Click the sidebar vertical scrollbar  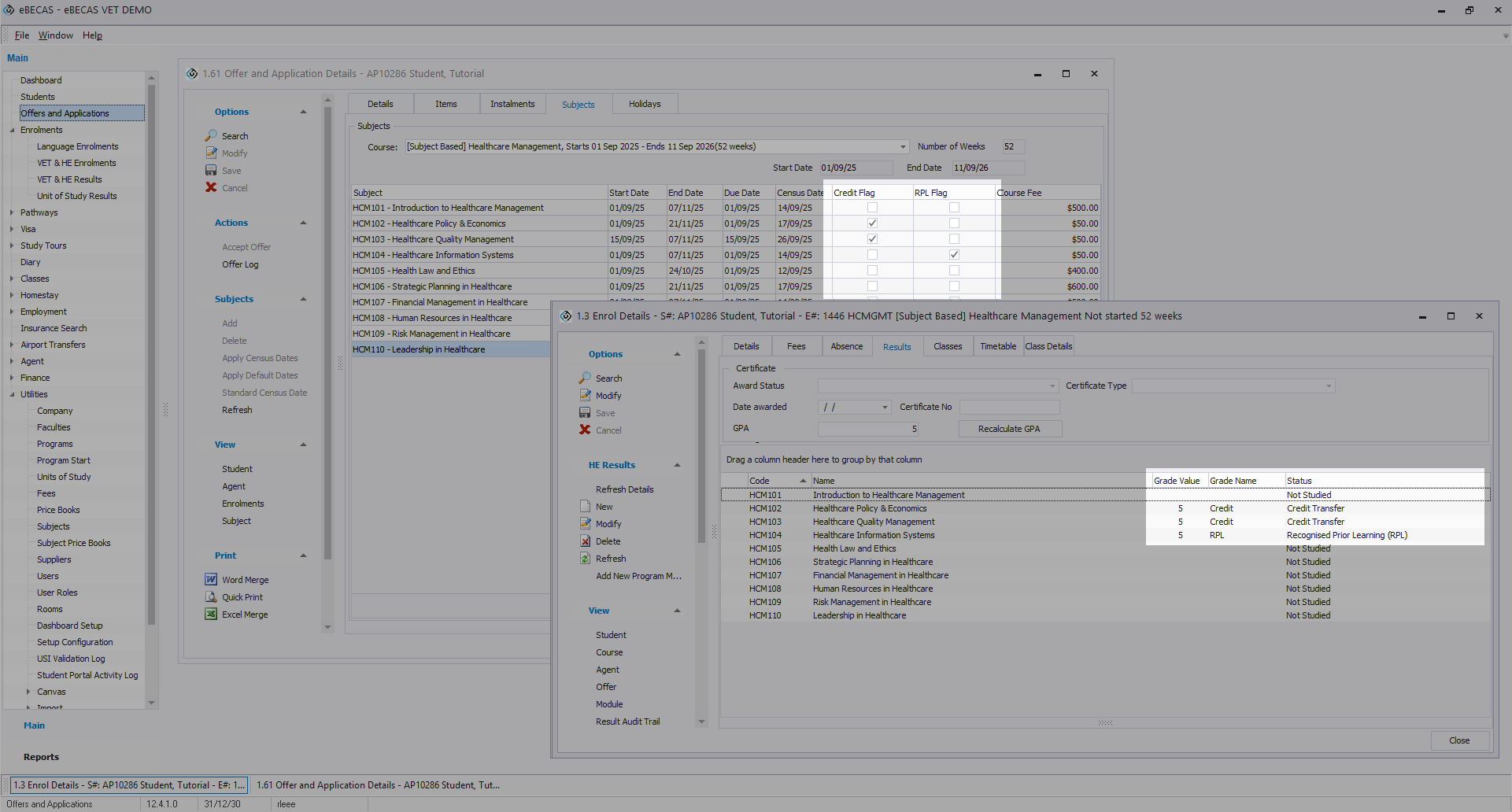click(151, 354)
